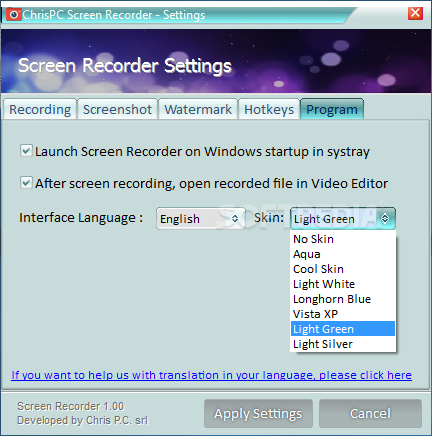432x436 pixels.
Task: Select highlighted Light Green skin entry
Action: [x=343, y=329]
